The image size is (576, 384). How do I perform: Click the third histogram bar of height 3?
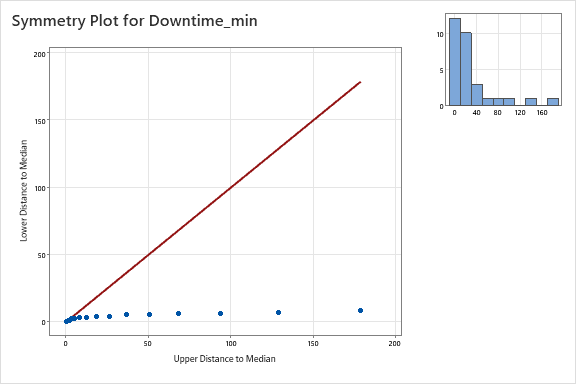(477, 95)
